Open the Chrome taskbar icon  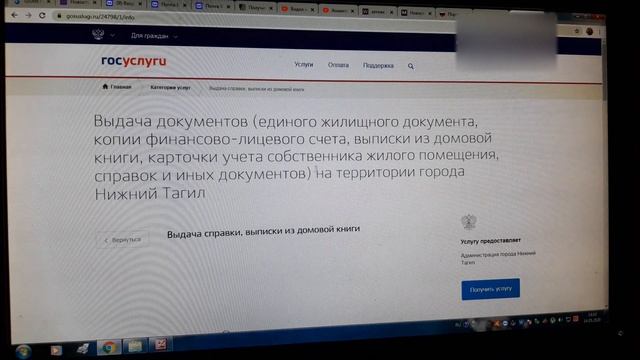click(x=109, y=347)
